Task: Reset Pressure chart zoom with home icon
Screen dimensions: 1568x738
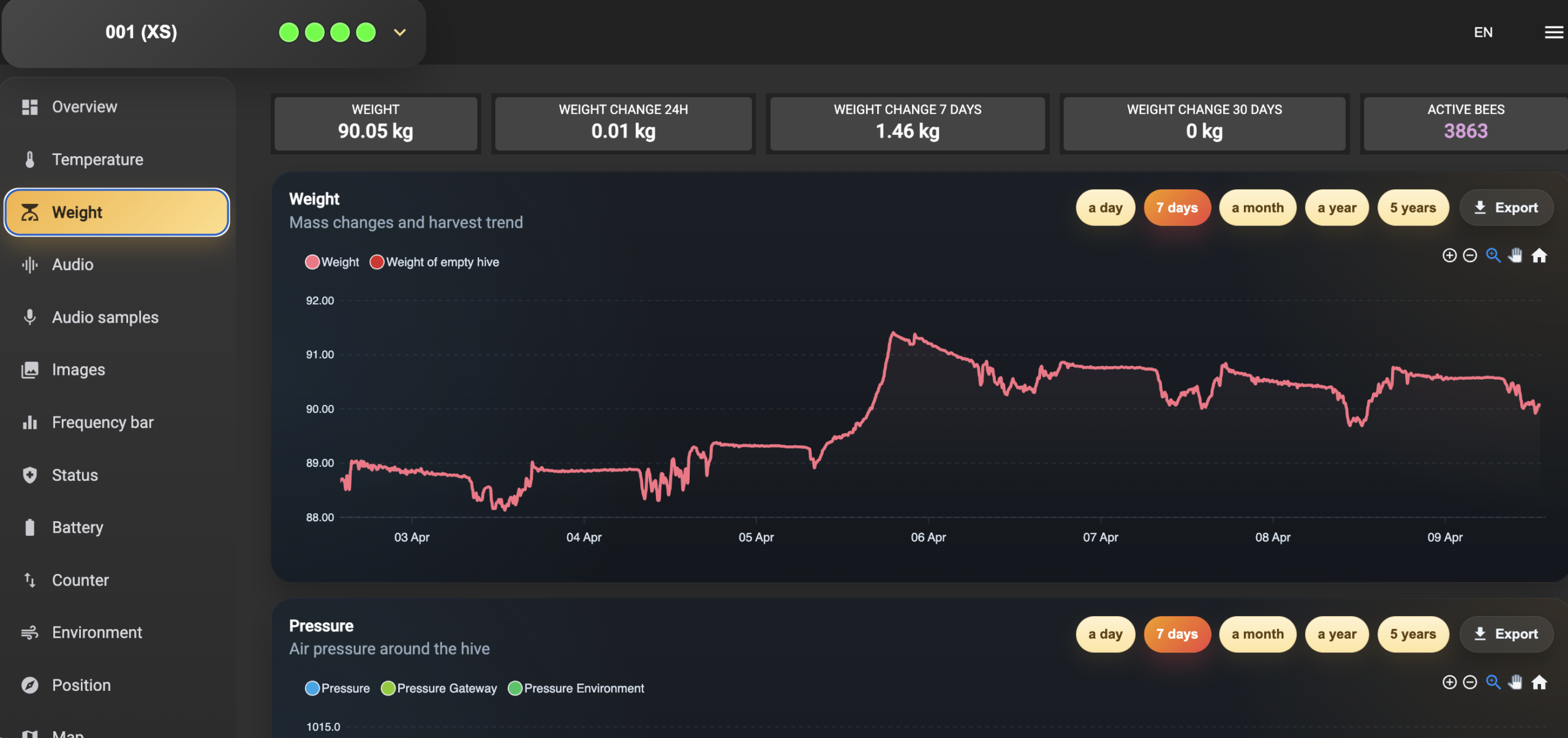Action: (x=1539, y=682)
